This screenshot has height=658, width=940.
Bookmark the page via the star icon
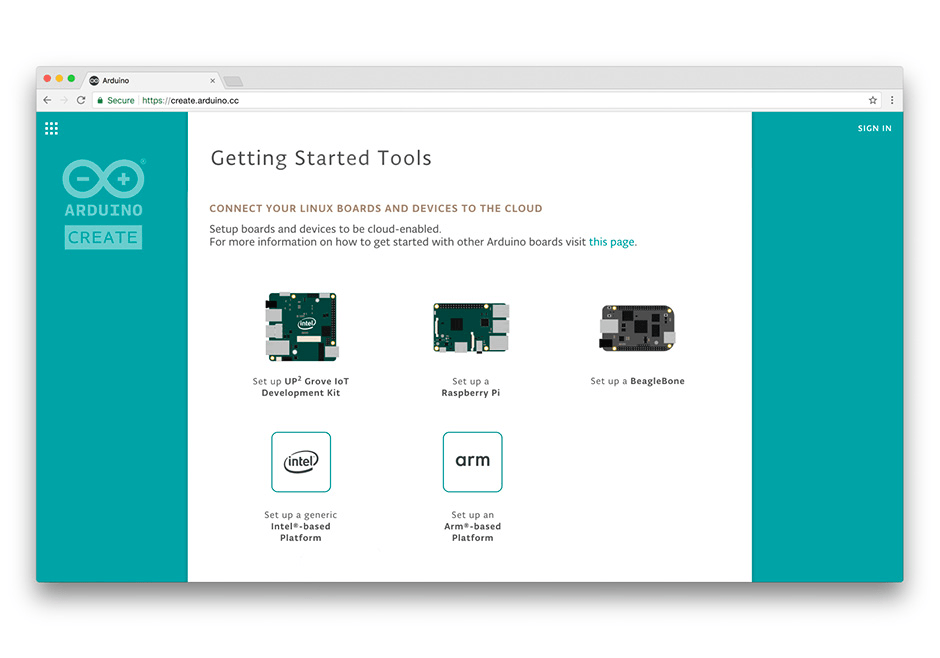click(874, 100)
